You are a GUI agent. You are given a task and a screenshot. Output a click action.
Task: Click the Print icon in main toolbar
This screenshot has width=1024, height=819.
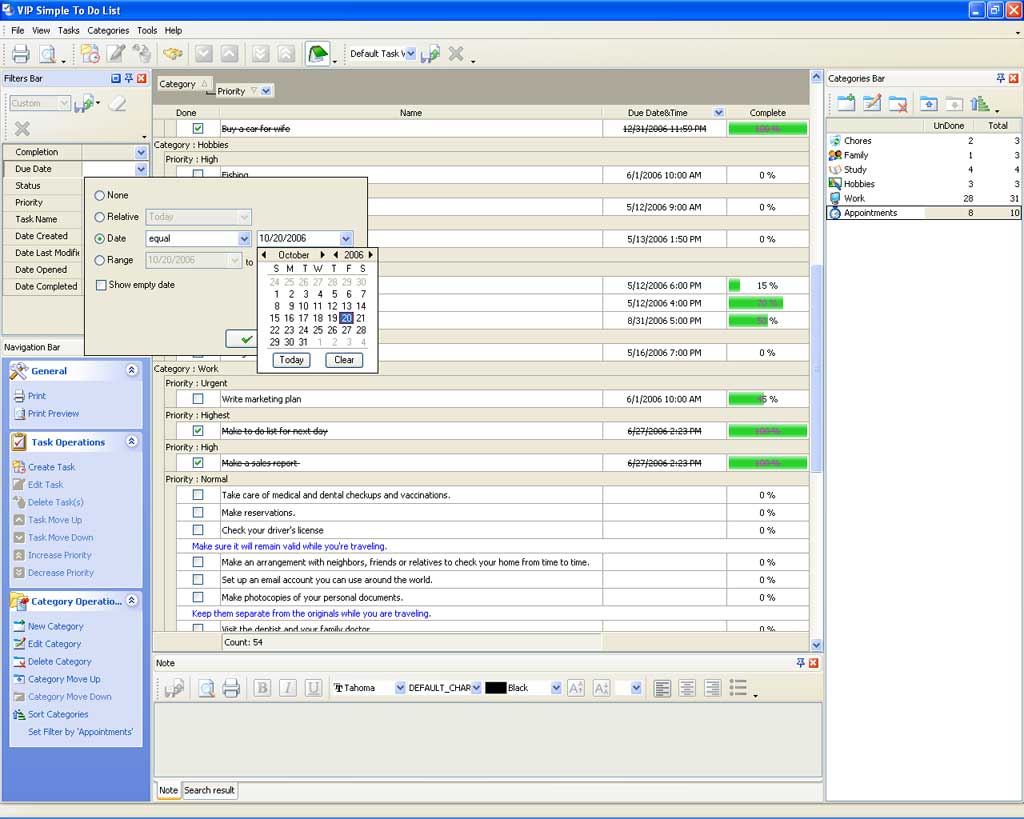20,54
